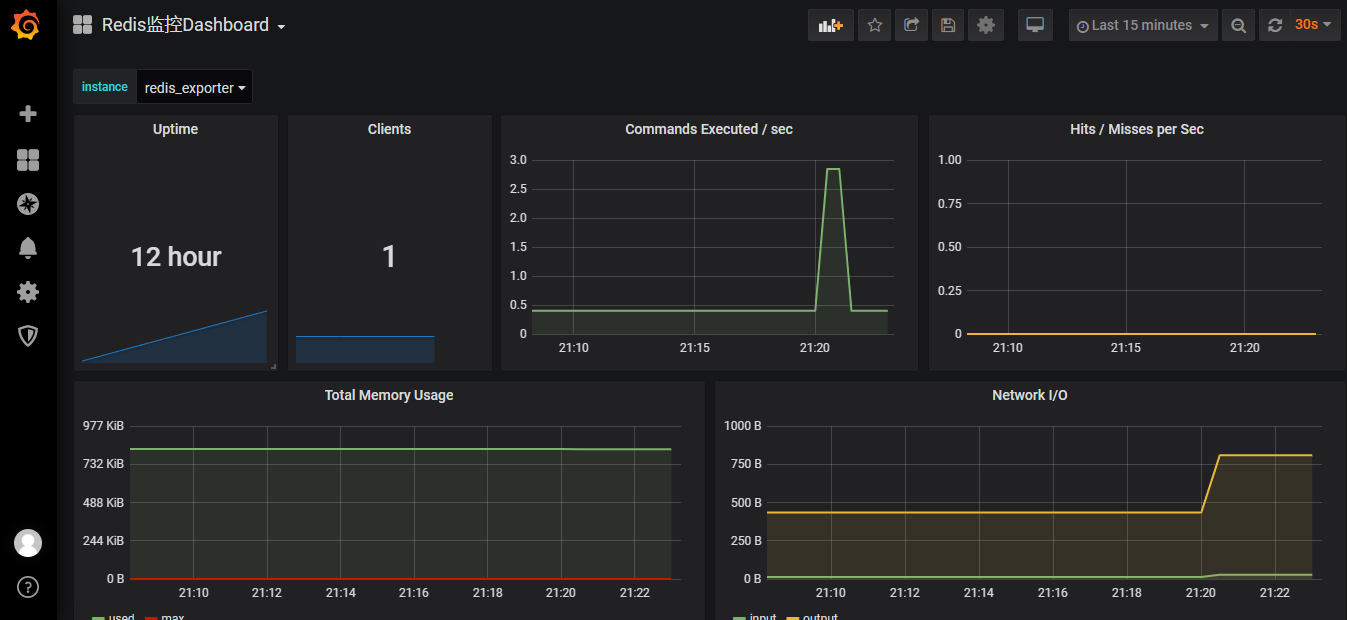
Task: Open the Create plus menu in sidebar
Action: (x=28, y=114)
